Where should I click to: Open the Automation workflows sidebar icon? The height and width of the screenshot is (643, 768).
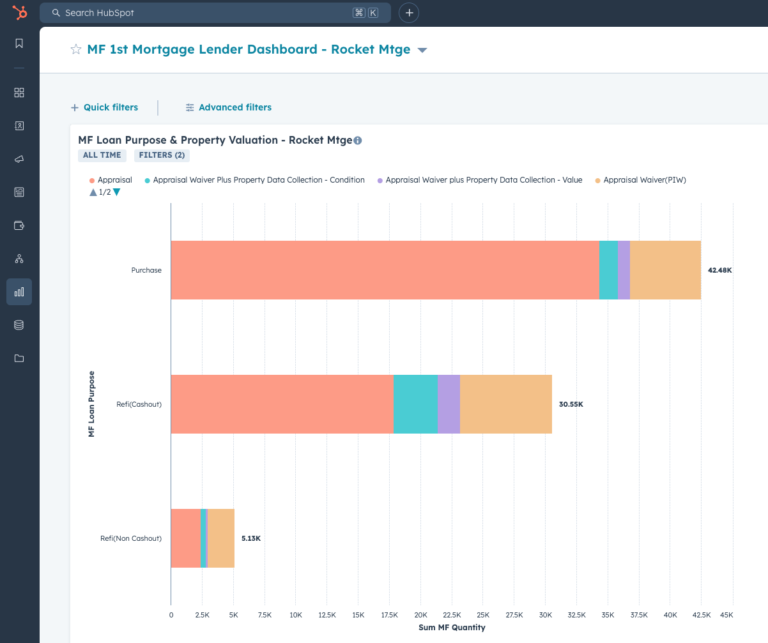pos(19,259)
